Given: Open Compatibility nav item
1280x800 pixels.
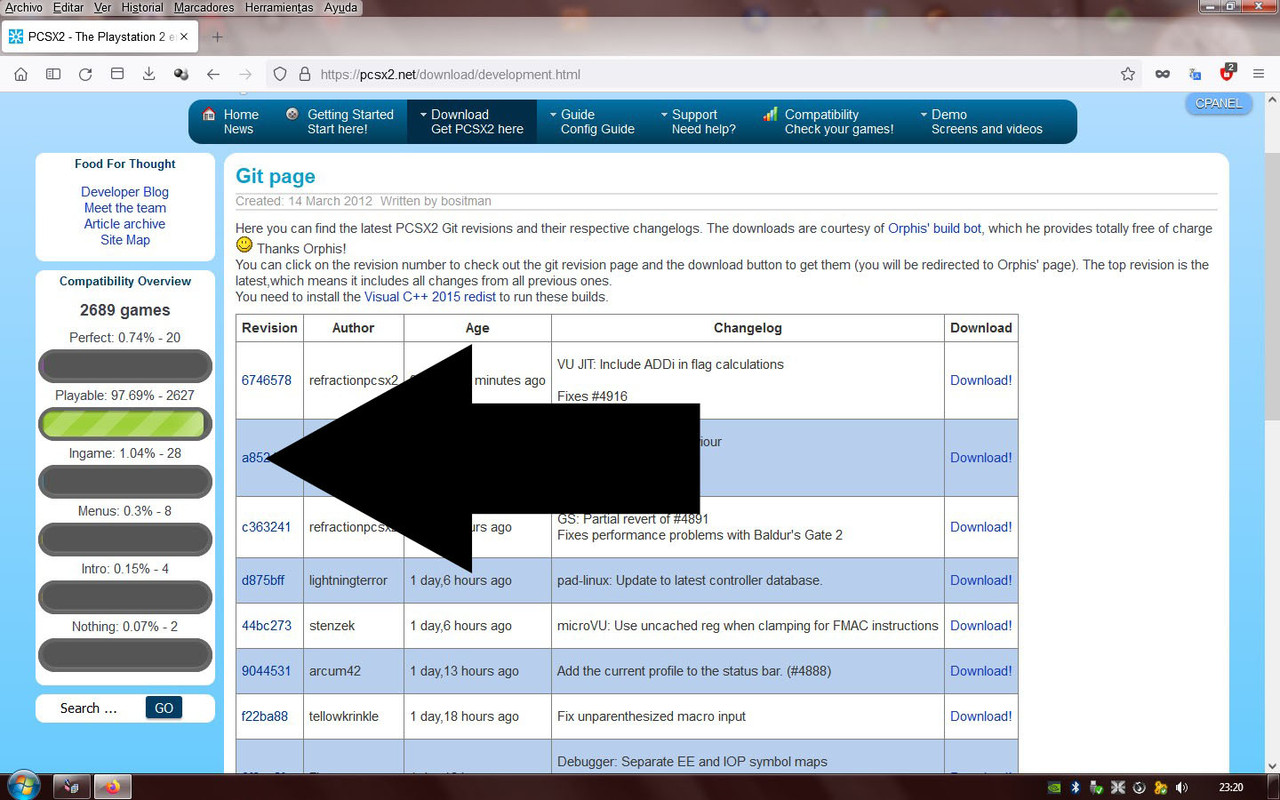Looking at the screenshot, I should 828,121.
